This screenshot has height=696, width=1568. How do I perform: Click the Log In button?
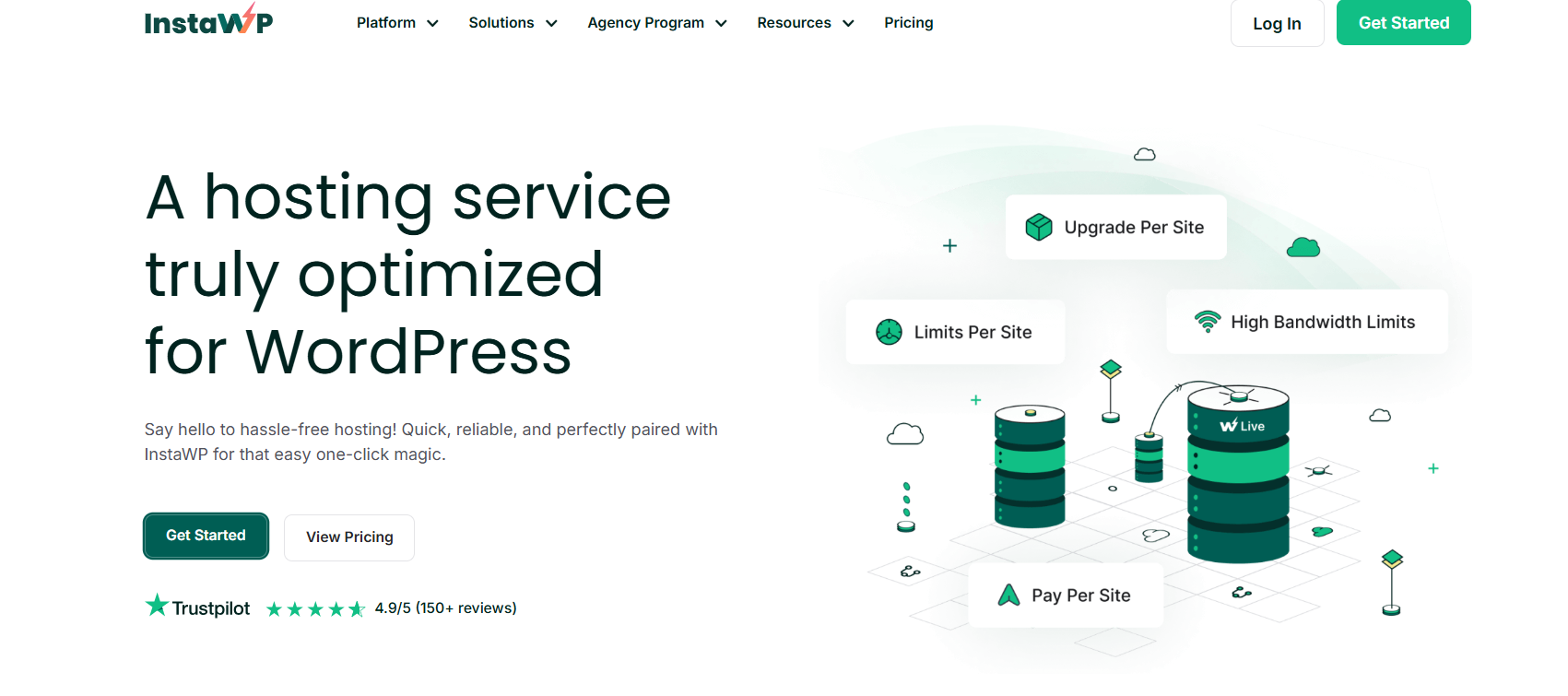click(1277, 23)
